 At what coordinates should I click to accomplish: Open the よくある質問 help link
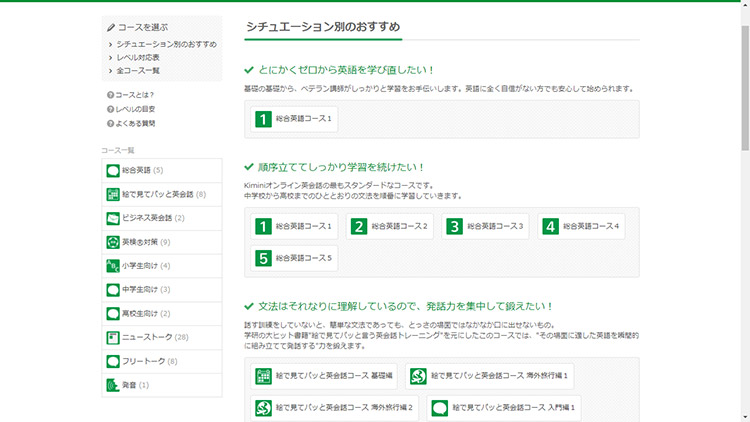point(135,123)
